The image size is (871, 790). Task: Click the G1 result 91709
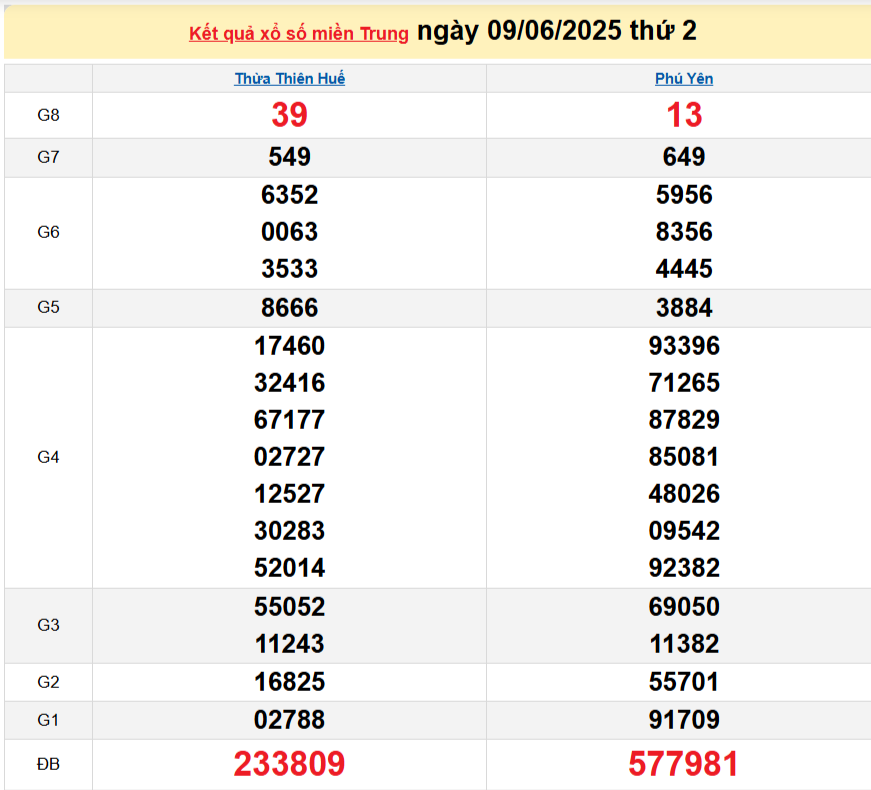pyautogui.click(x=684, y=720)
